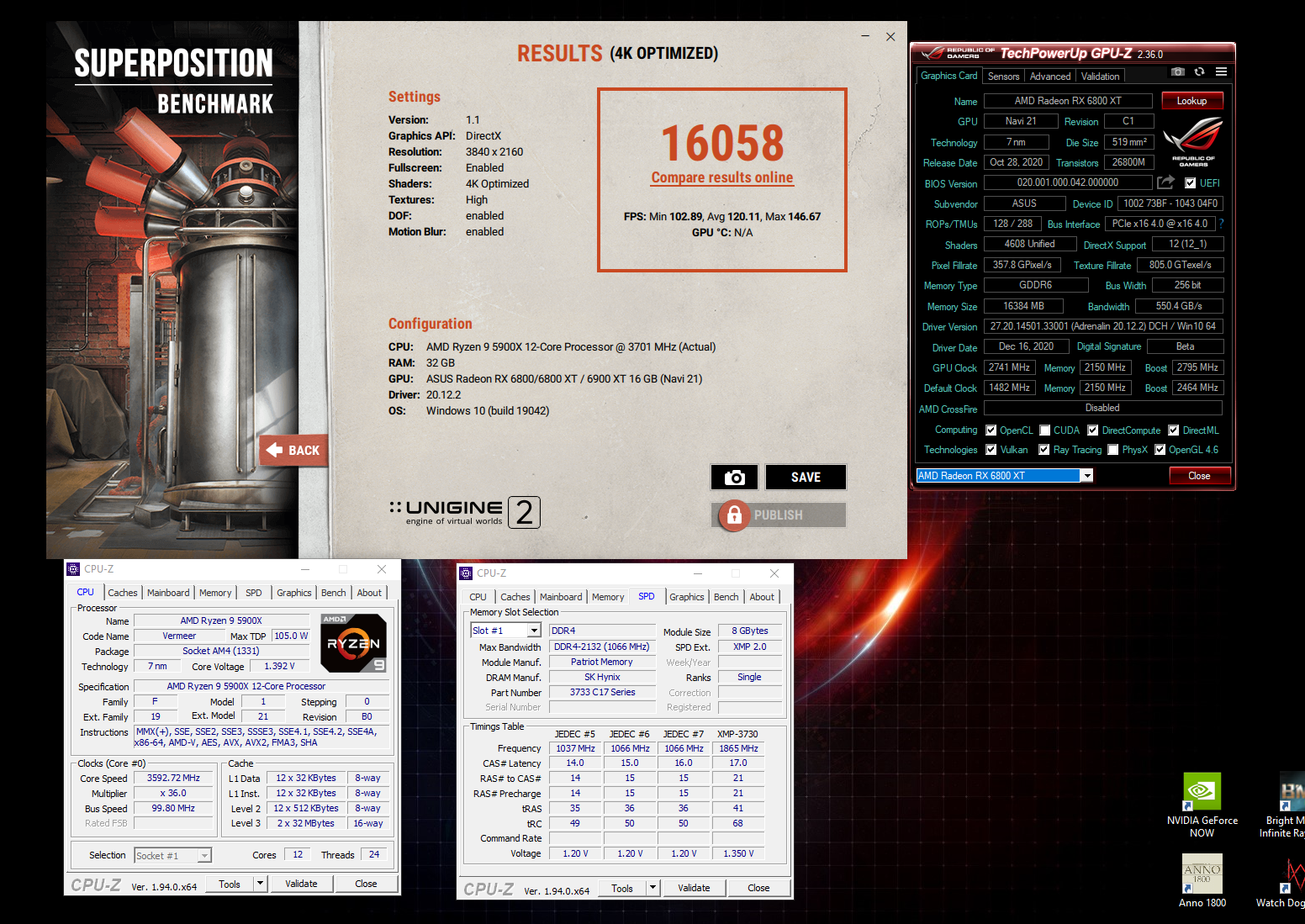Open the Slot #1 memory dropdown
Viewport: 1305px width, 924px height.
pos(534,631)
